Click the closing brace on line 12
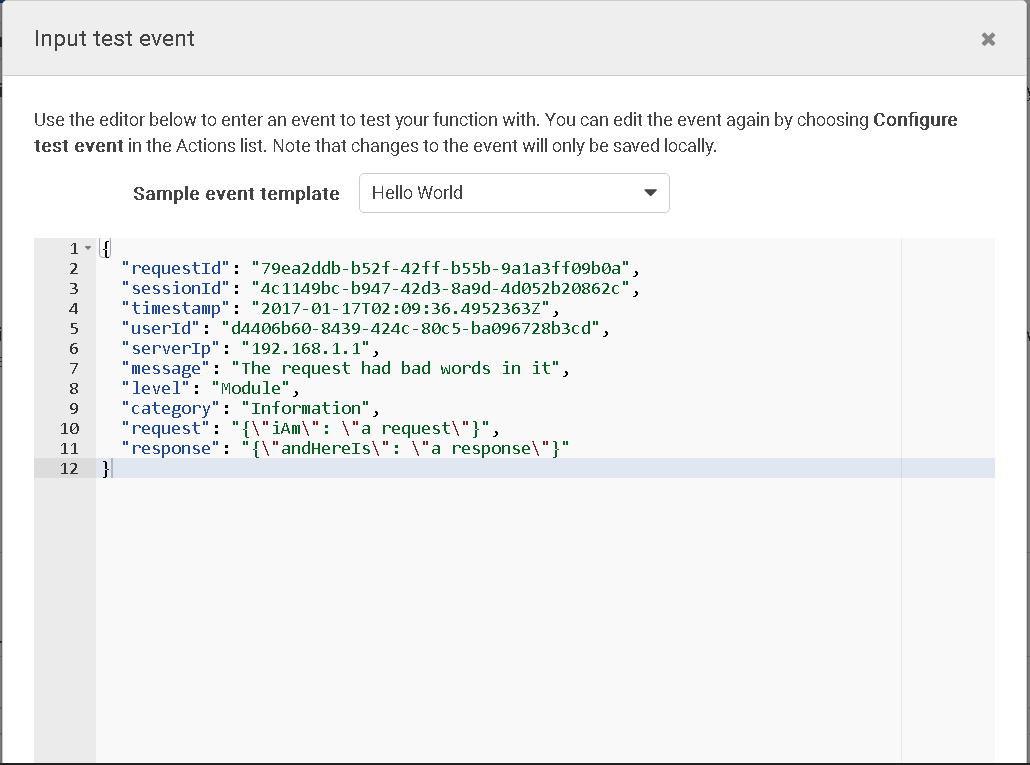Screen dimensions: 1030x765 coord(106,469)
